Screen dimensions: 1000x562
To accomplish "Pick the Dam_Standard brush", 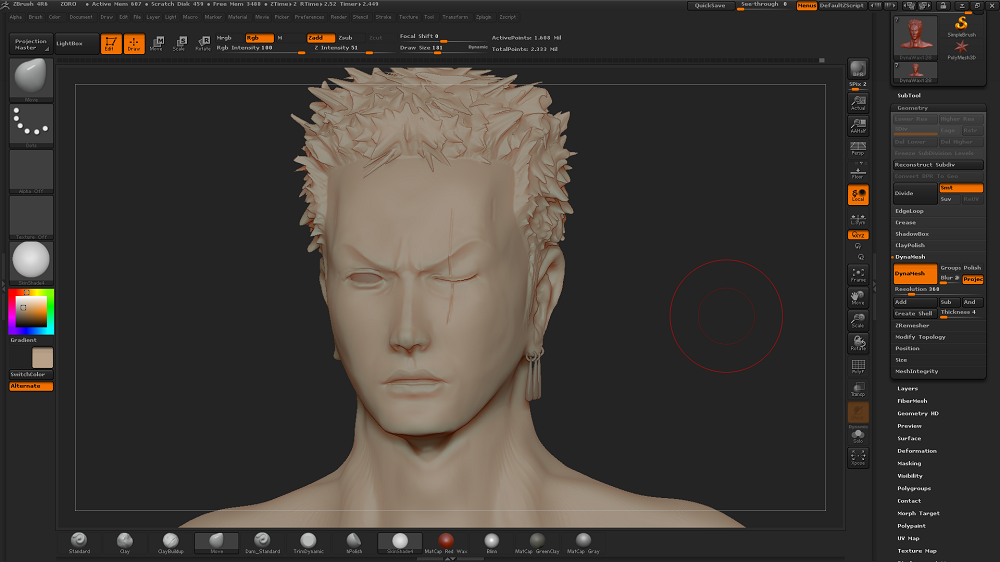I will [x=262, y=542].
